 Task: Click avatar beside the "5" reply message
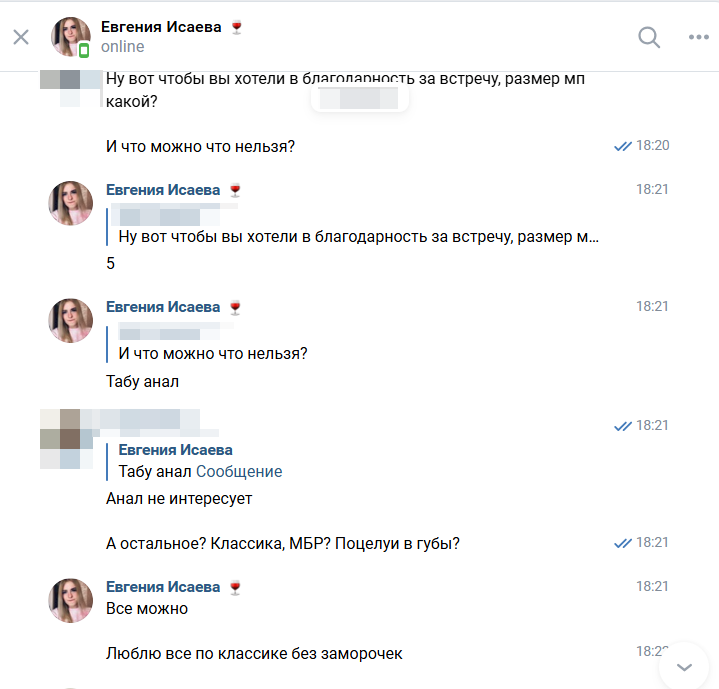tap(71, 203)
